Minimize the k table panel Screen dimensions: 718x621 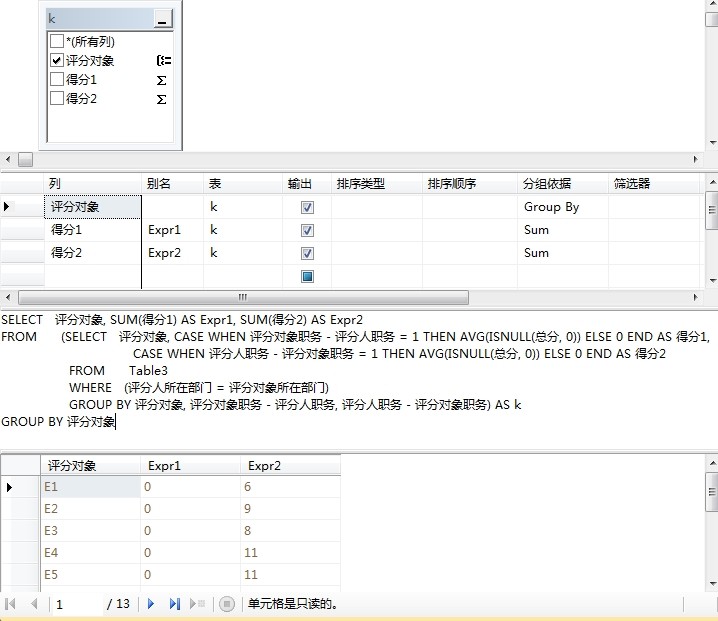pyautogui.click(x=163, y=19)
